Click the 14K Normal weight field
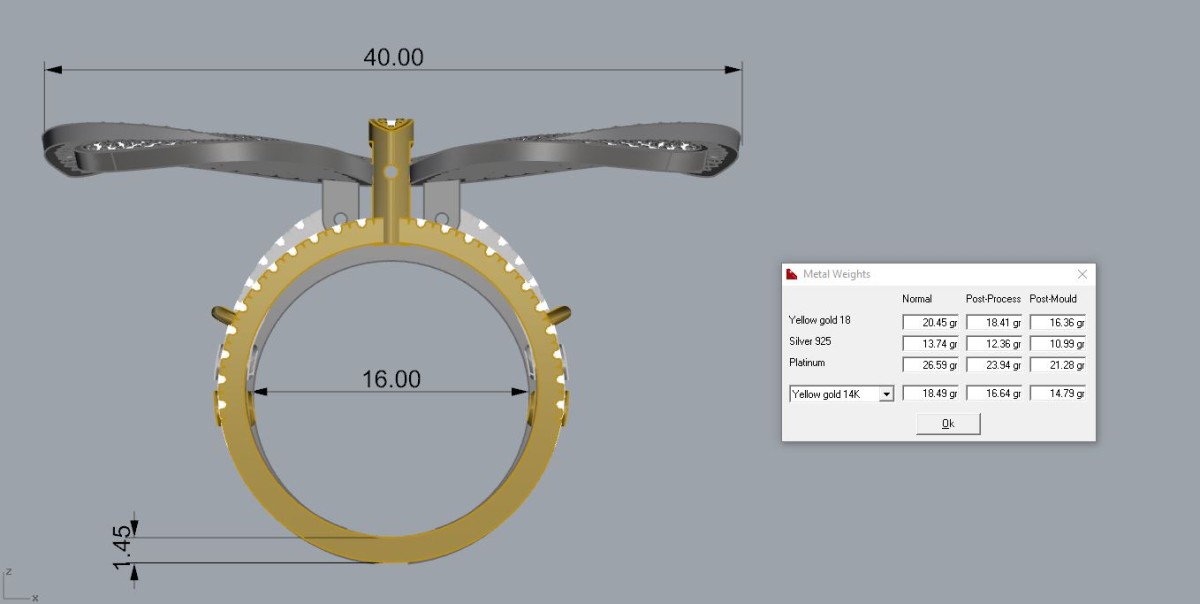The width and height of the screenshot is (1200, 604). tap(930, 394)
